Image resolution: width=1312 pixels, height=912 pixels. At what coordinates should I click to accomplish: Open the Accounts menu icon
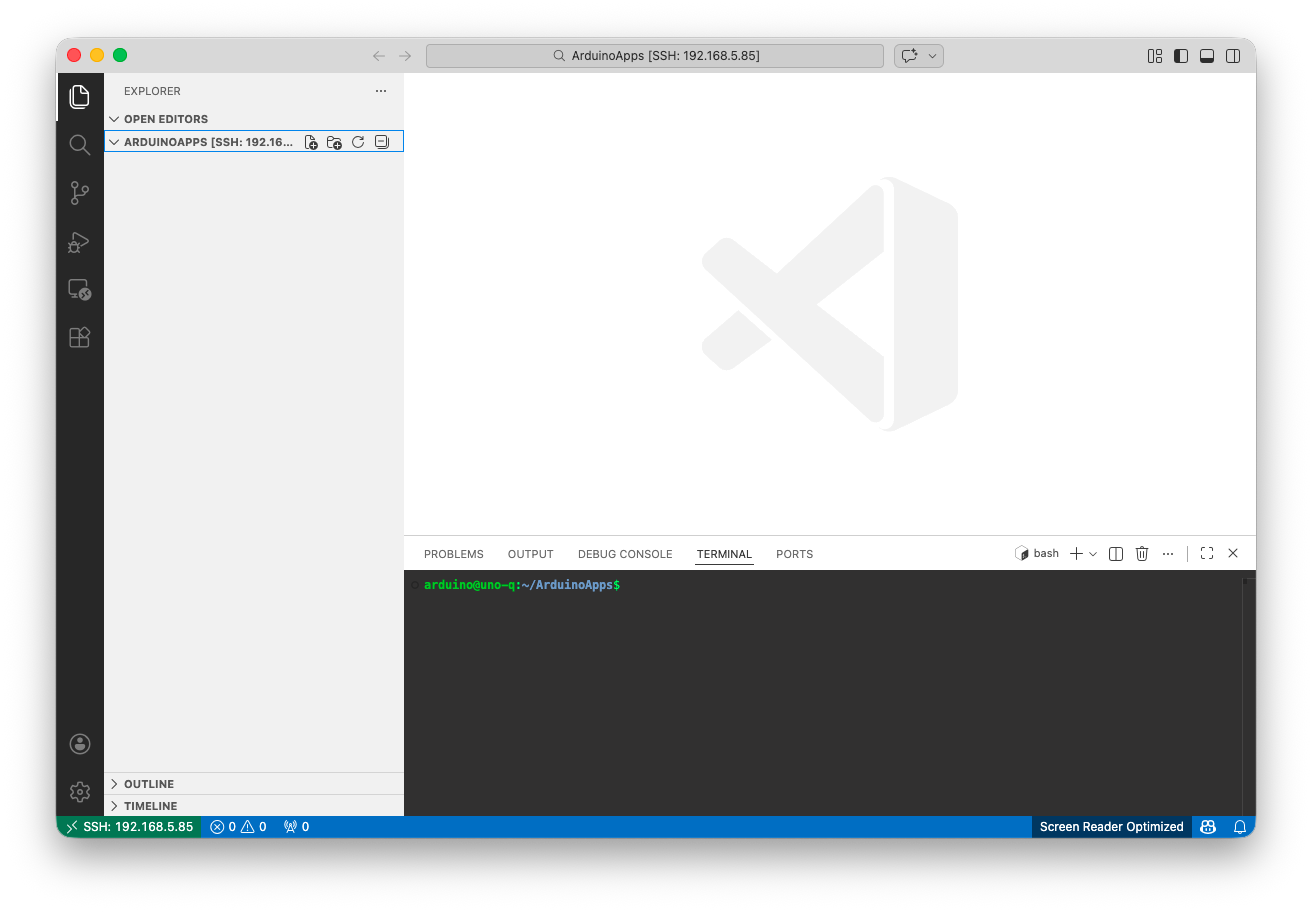80,744
